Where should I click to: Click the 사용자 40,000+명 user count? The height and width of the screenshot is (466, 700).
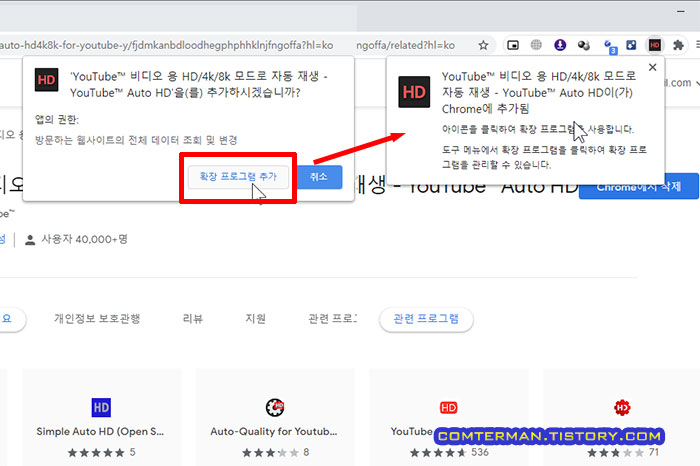84,240
